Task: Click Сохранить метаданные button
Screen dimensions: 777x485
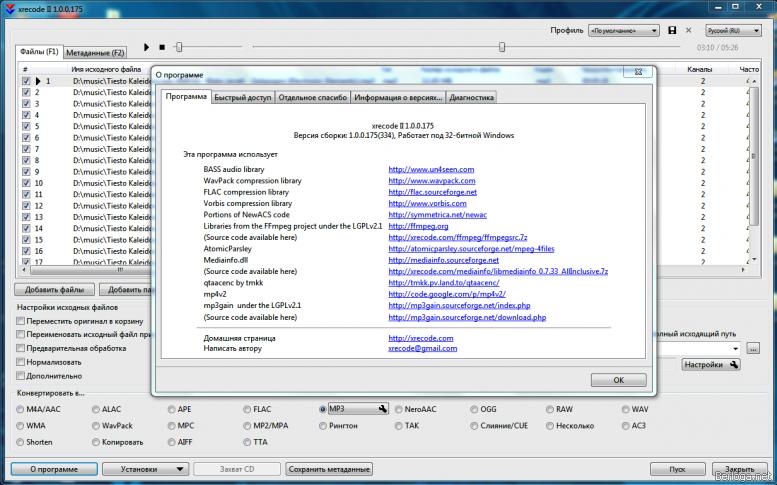Action: click(x=329, y=469)
